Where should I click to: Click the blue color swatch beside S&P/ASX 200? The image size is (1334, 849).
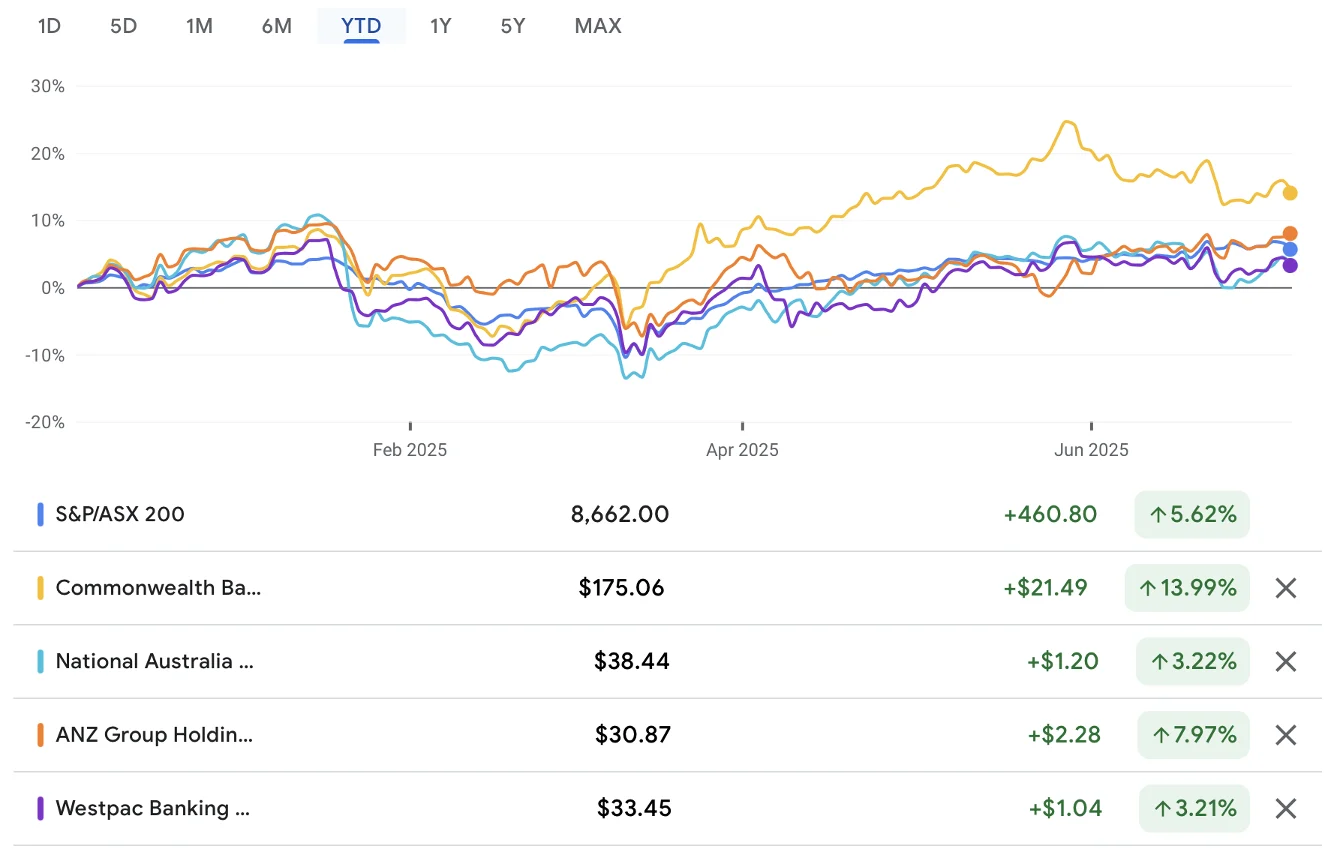click(x=41, y=514)
